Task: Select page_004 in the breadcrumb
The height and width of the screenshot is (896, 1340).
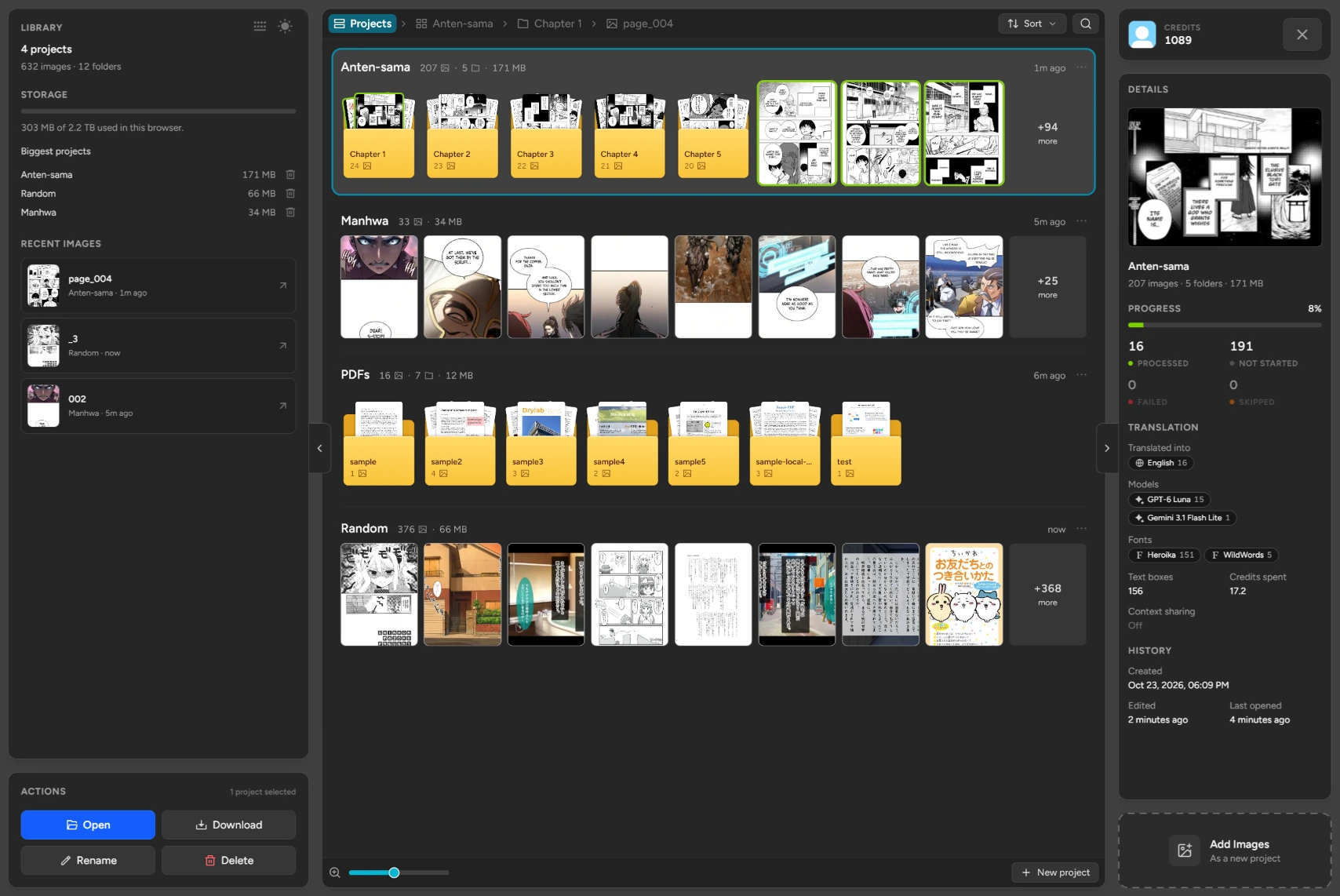Action: 640,24
